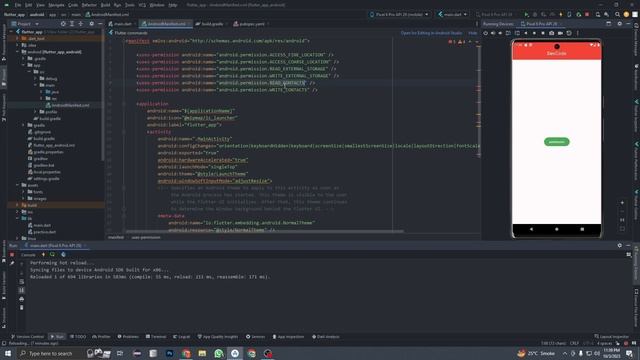This screenshot has height=360, width=640.
Task: Click manifest breadcrumb at editor bottom
Action: pyautogui.click(x=116, y=237)
